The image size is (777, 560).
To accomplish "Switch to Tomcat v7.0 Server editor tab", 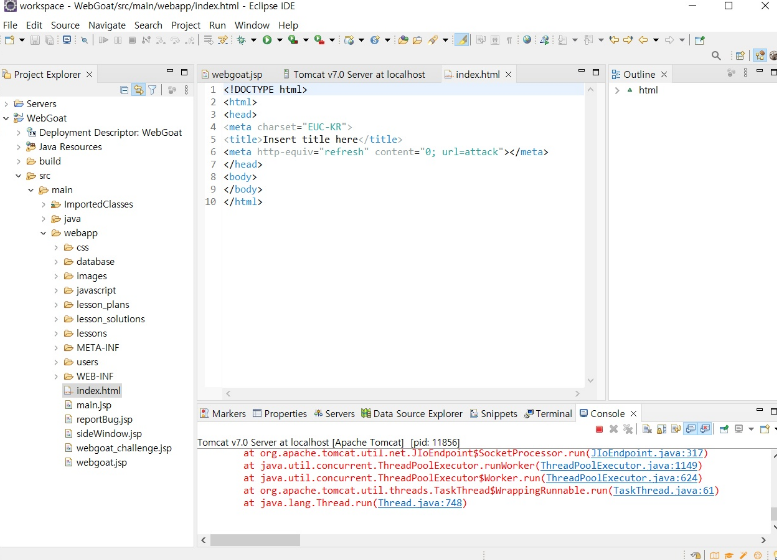I will point(354,74).
